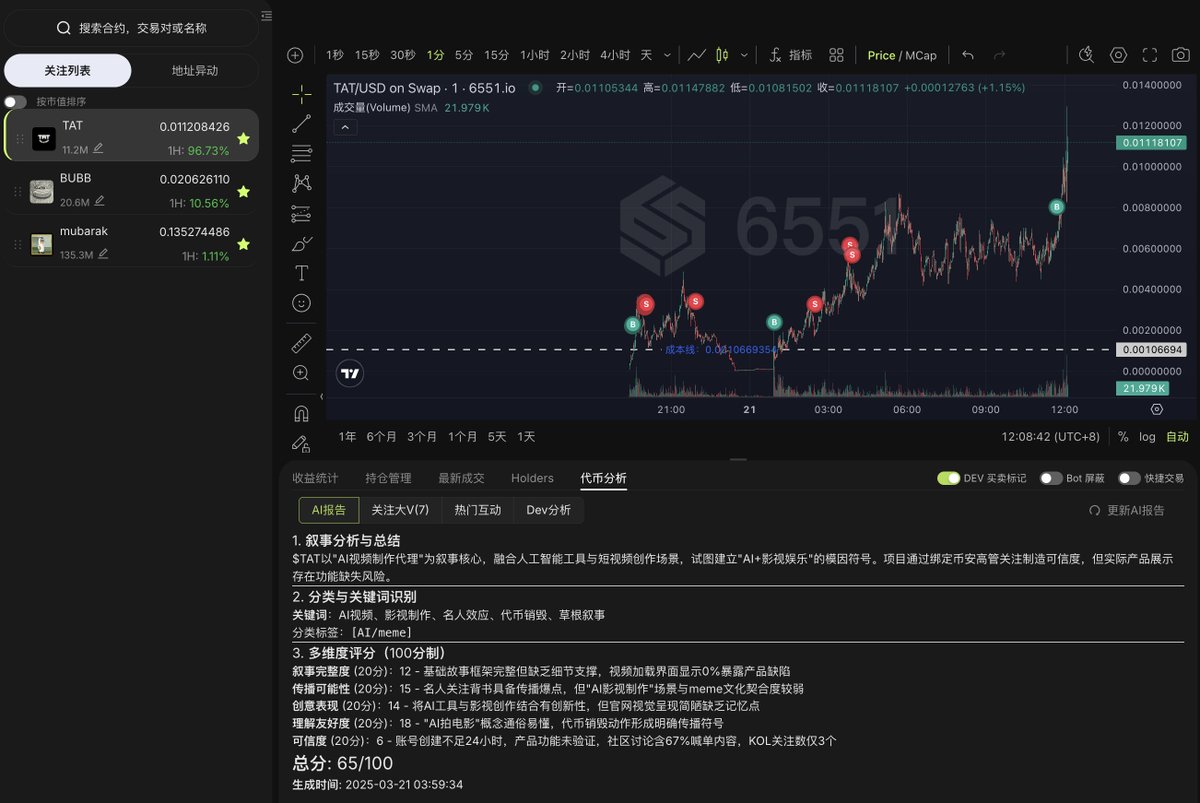This screenshot has width=1200, height=803.
Task: Click the line chart style icon
Action: [x=697, y=55]
